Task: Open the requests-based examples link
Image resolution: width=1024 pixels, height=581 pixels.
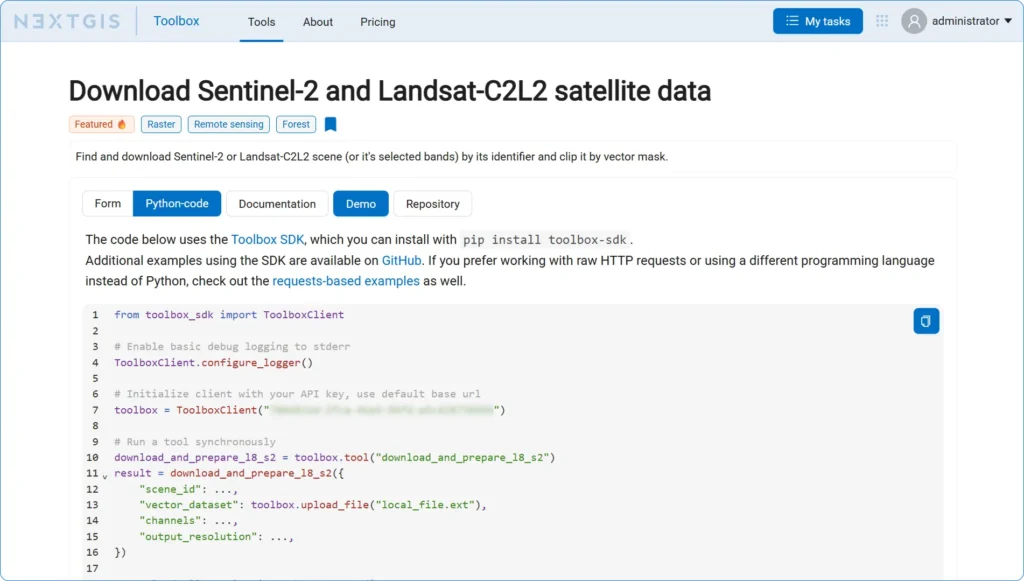Action: (345, 281)
